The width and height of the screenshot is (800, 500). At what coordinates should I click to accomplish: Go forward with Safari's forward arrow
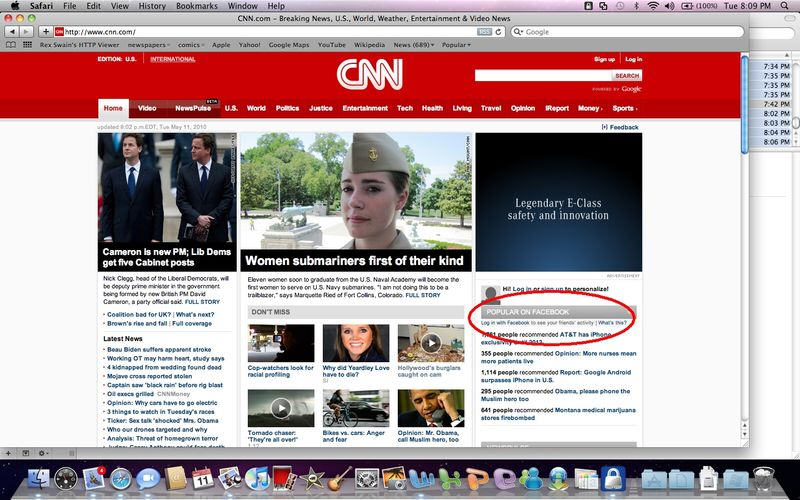click(x=26, y=32)
